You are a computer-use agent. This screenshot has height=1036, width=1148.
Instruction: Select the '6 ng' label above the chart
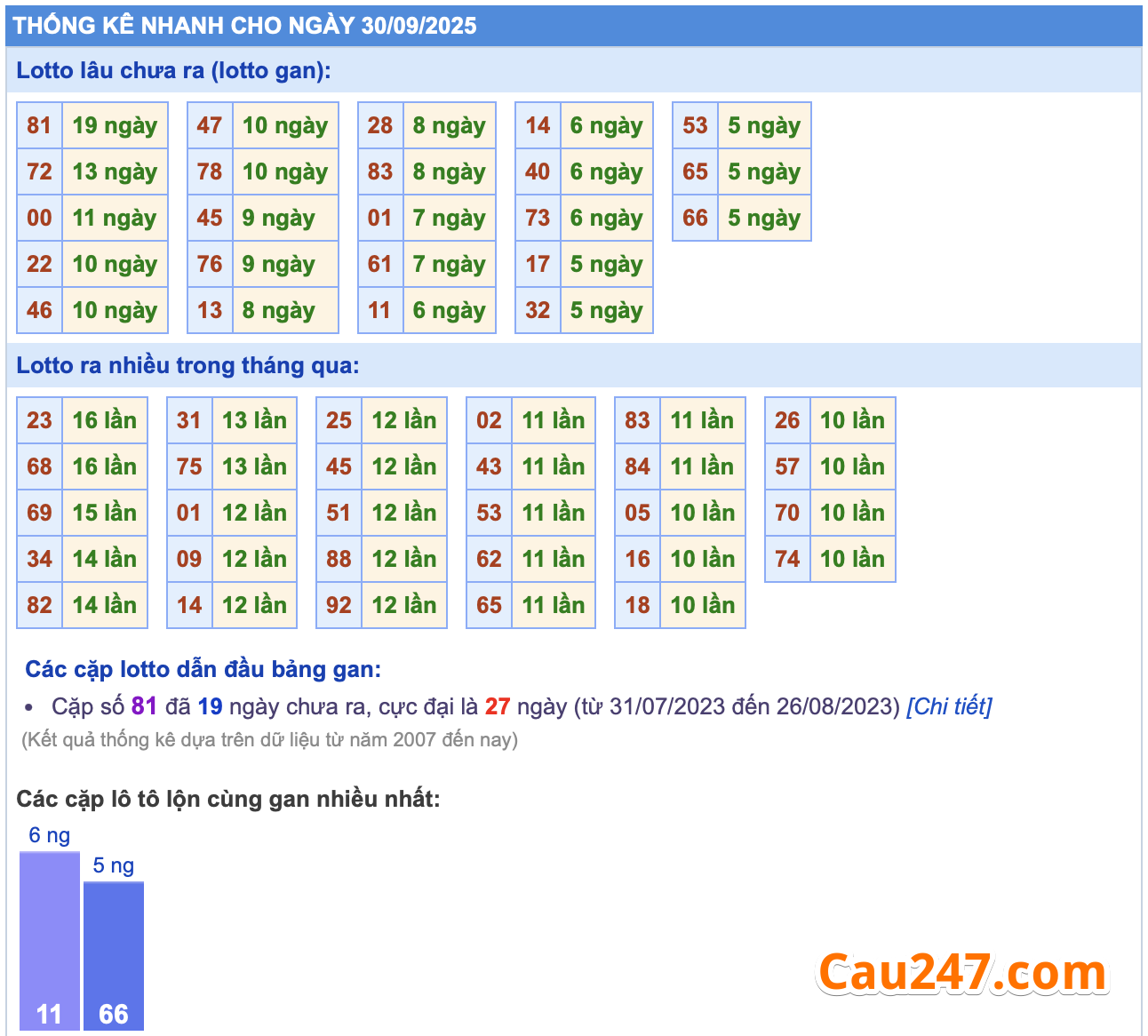coord(50,835)
